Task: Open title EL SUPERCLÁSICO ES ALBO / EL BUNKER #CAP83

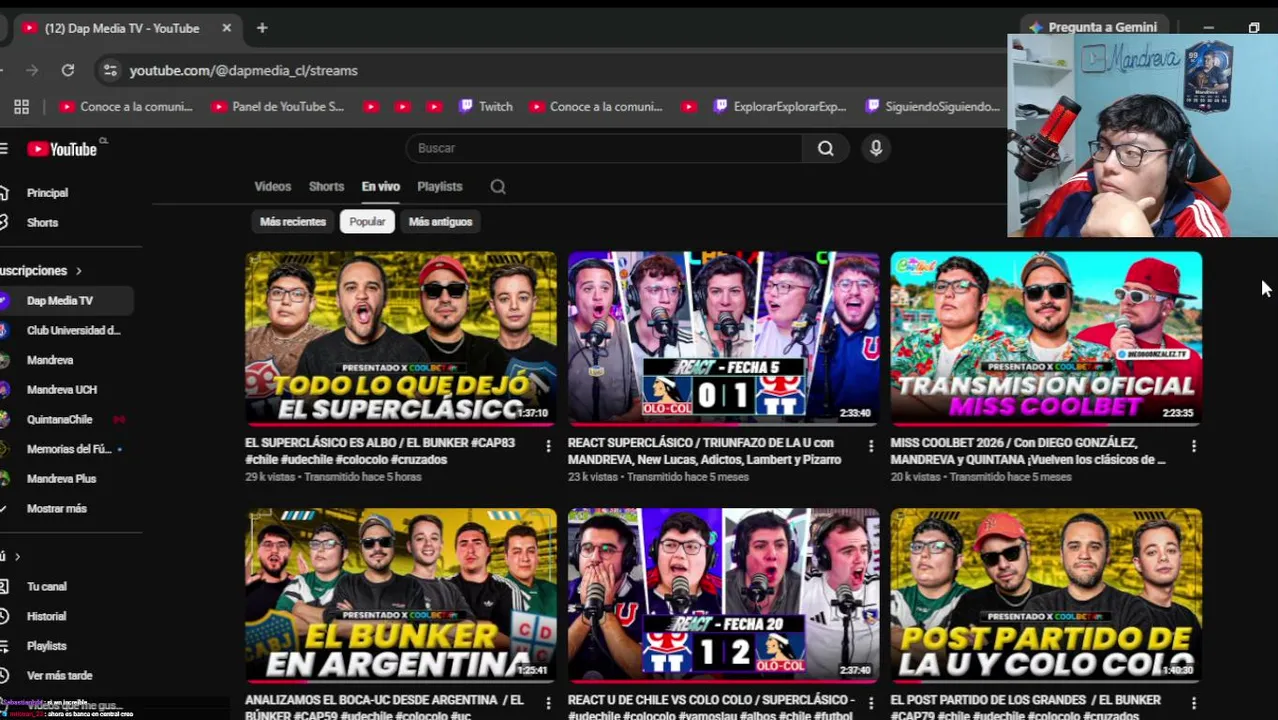Action: coord(380,451)
